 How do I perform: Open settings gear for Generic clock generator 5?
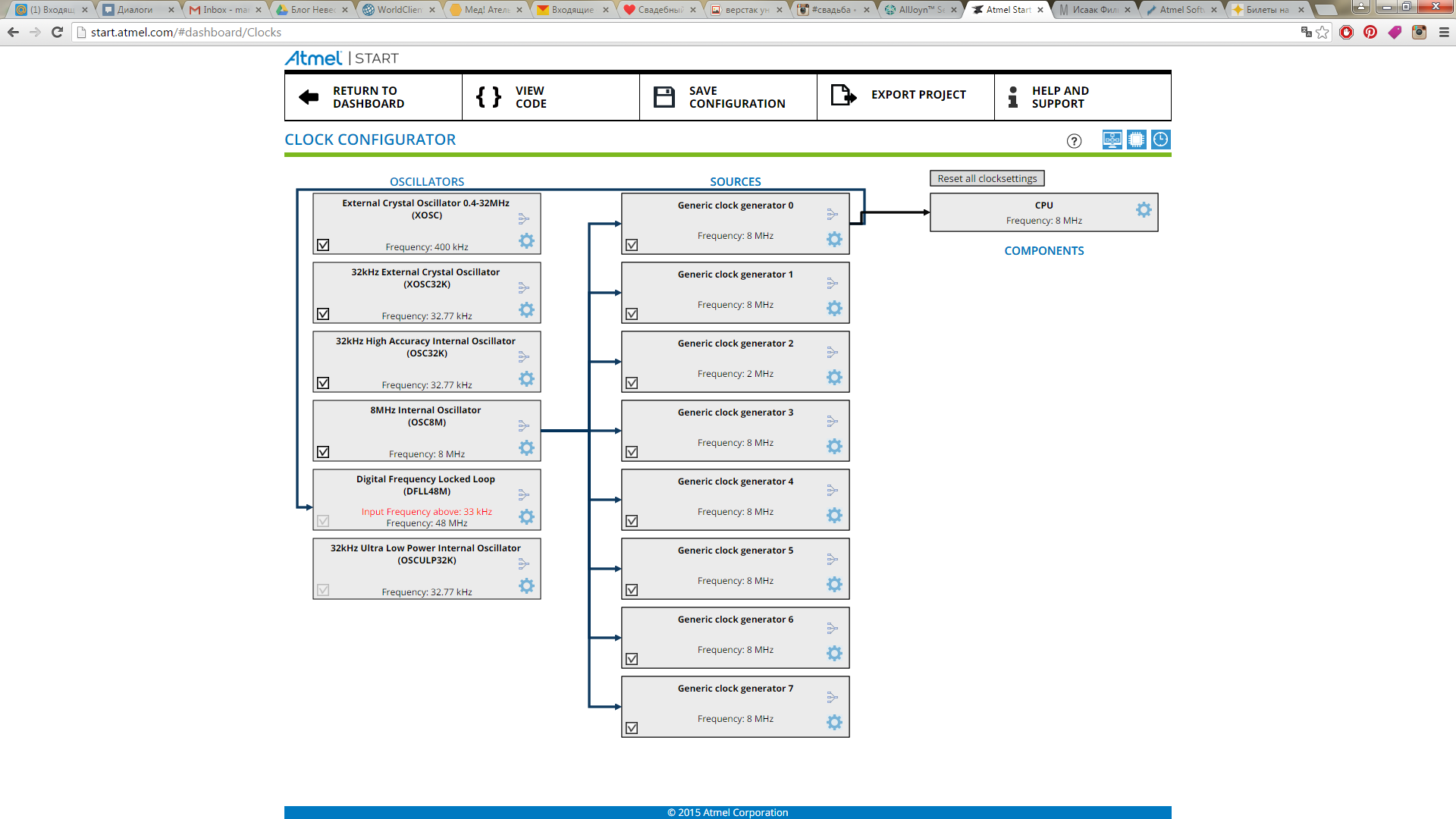click(x=834, y=585)
